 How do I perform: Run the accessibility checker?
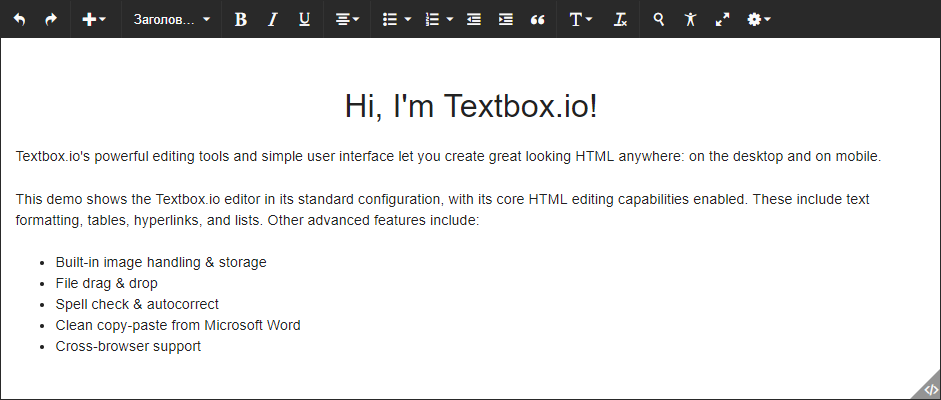coord(690,19)
